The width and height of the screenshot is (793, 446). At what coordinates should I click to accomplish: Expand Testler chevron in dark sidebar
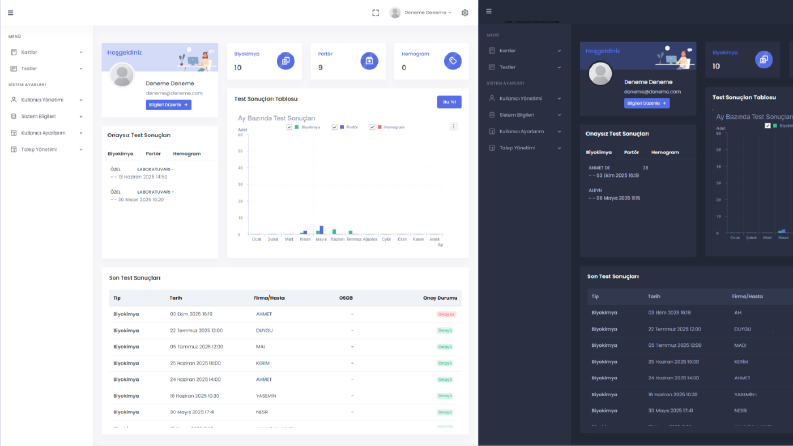click(x=559, y=67)
